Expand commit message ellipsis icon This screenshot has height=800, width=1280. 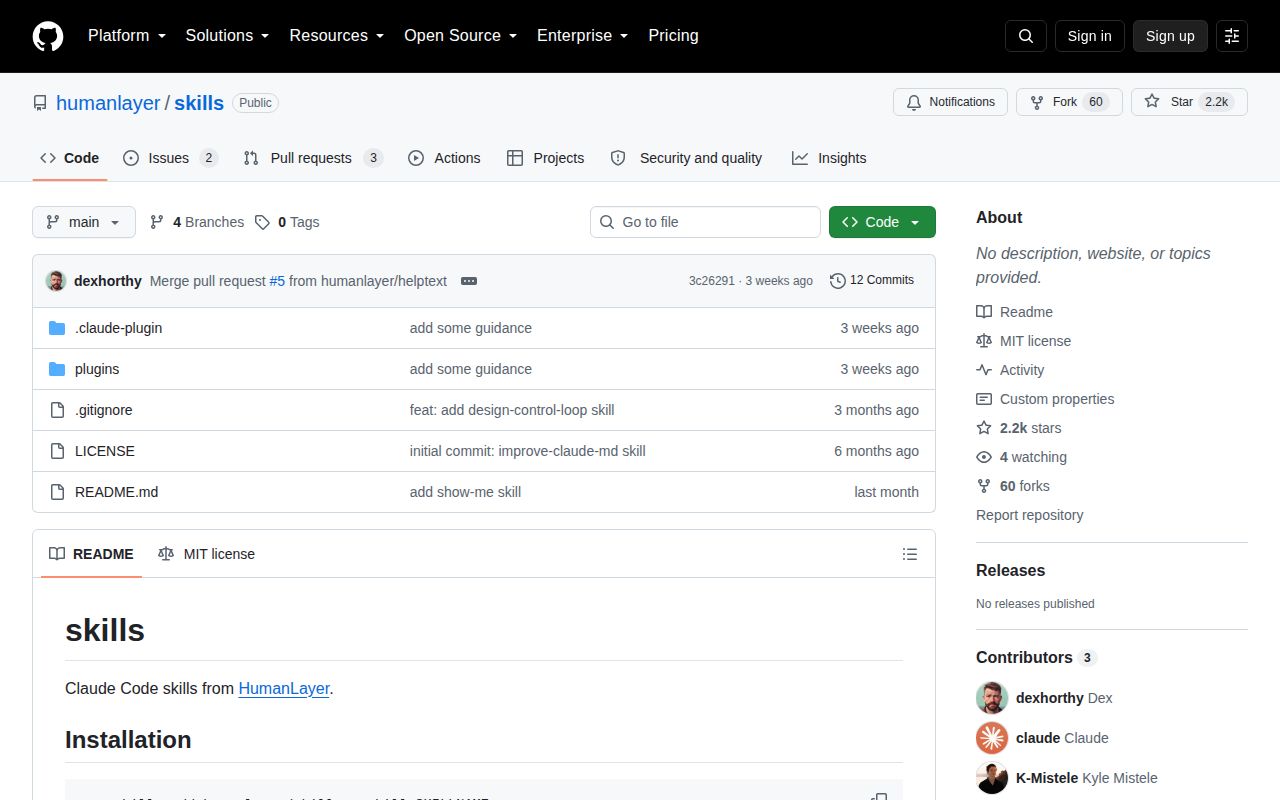(x=469, y=281)
